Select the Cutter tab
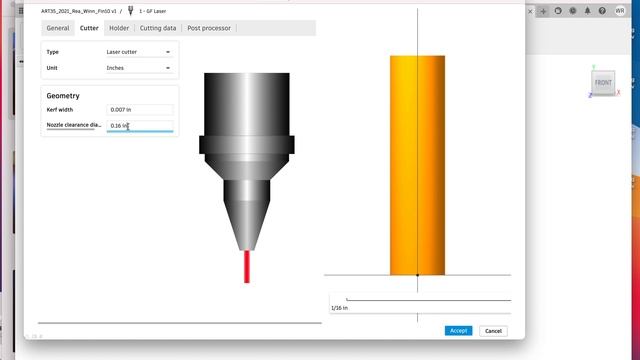 click(89, 28)
